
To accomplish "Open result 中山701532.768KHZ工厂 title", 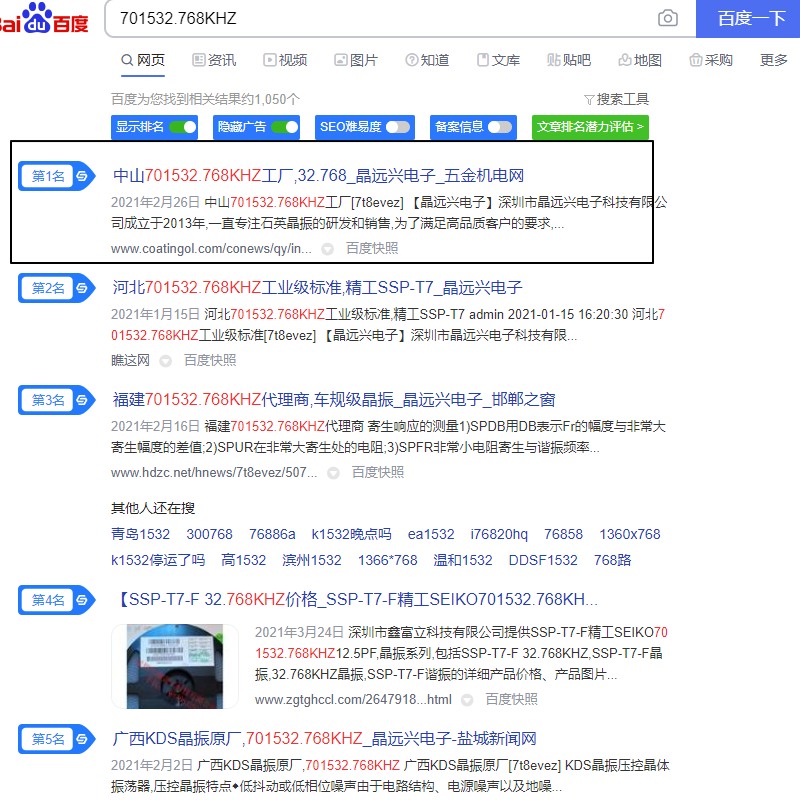I will (318, 176).
